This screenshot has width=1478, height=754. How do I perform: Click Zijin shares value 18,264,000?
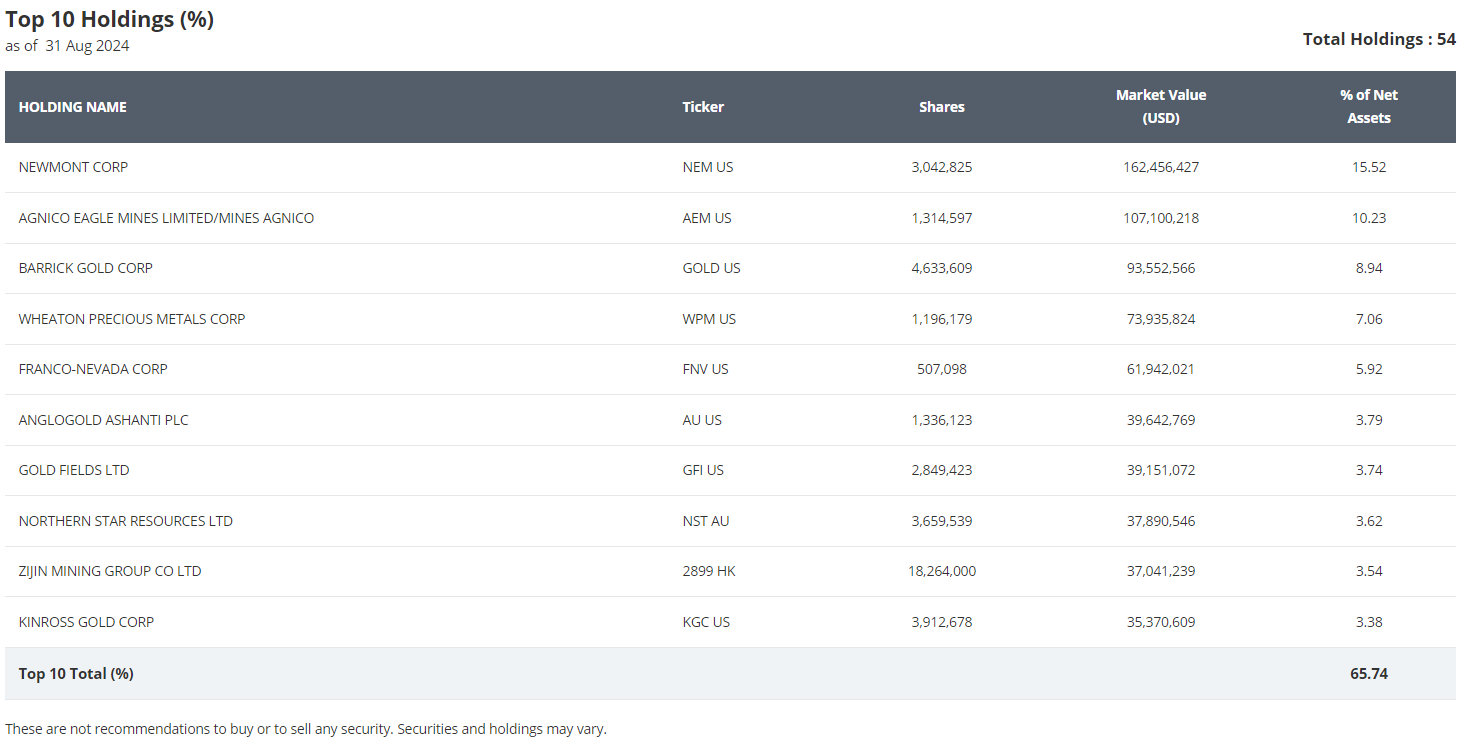pos(942,571)
